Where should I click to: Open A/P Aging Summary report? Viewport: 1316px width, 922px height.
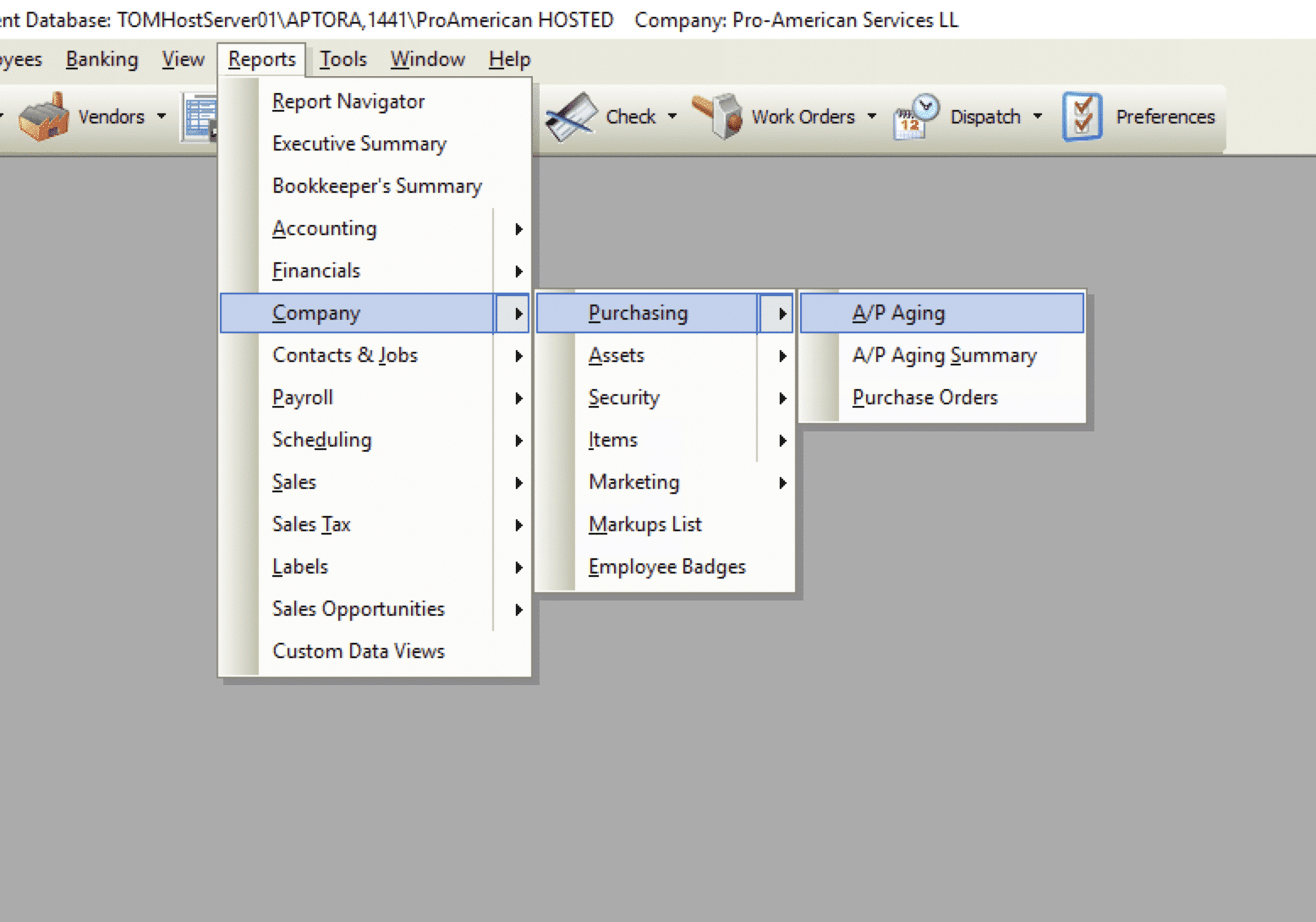(944, 355)
